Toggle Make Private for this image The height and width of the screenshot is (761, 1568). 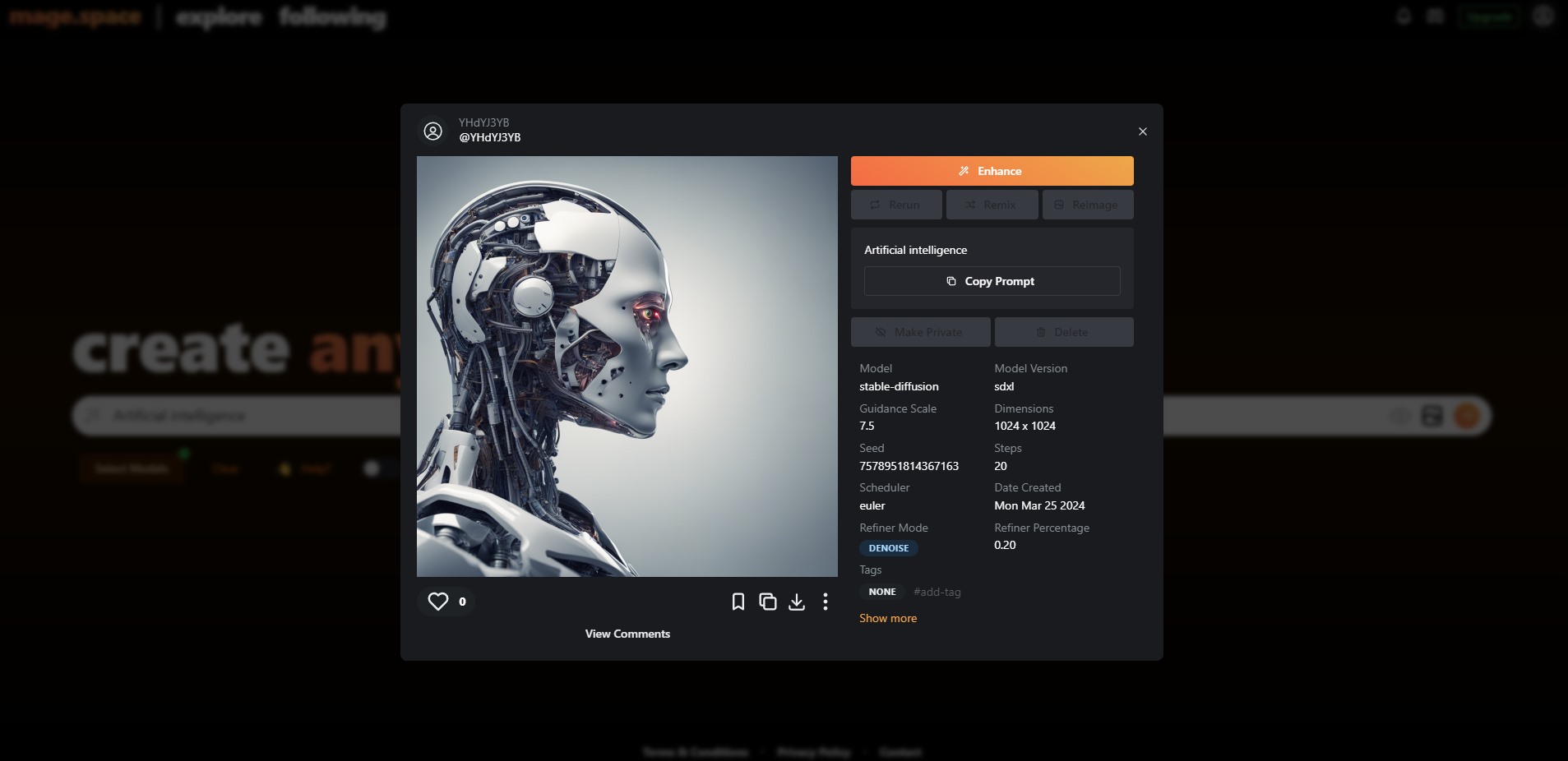click(x=920, y=332)
